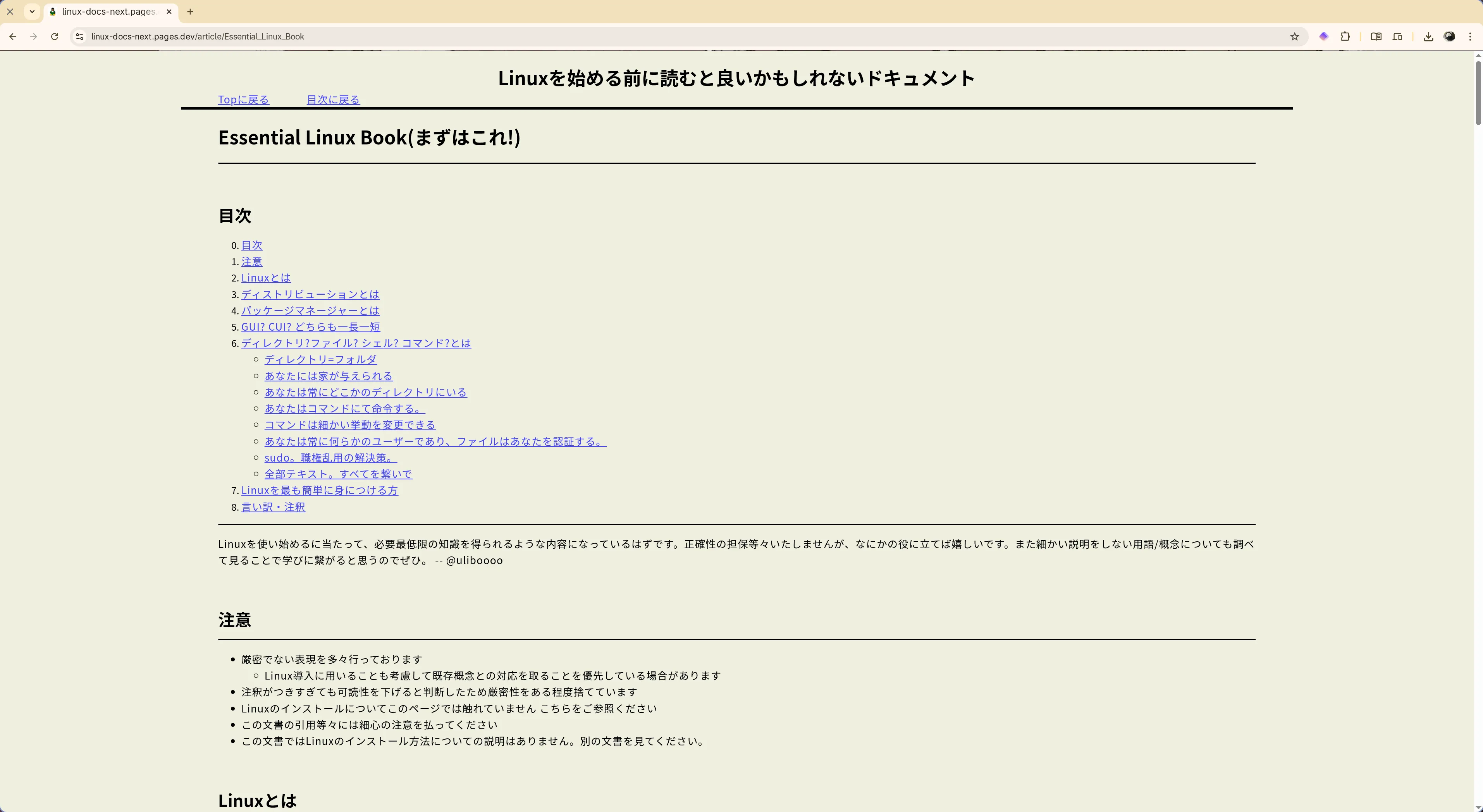Open the Extensions puzzle-piece menu
Image resolution: width=1483 pixels, height=812 pixels.
click(x=1345, y=36)
